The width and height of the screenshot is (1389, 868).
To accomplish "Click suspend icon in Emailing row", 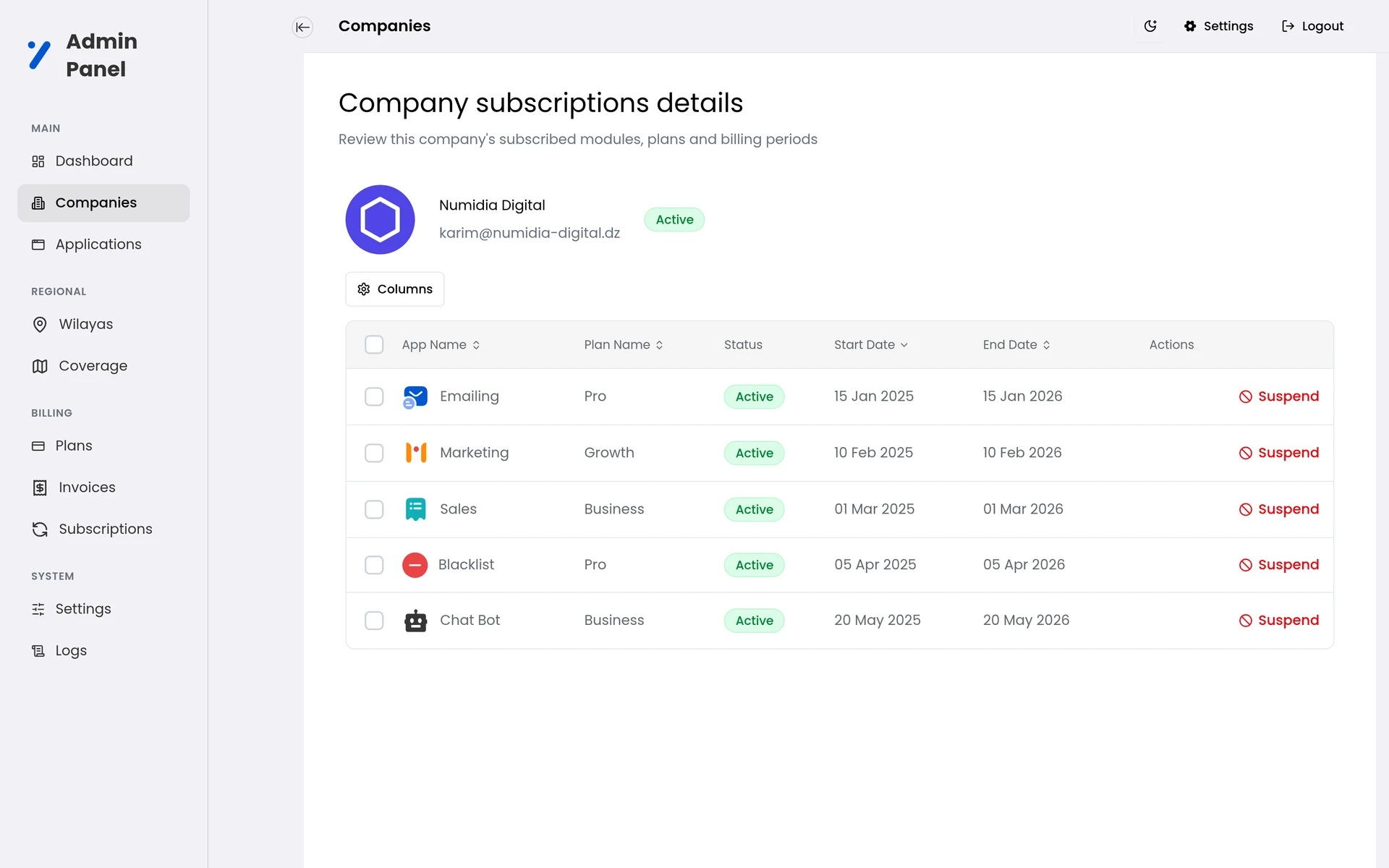I will pyautogui.click(x=1245, y=396).
